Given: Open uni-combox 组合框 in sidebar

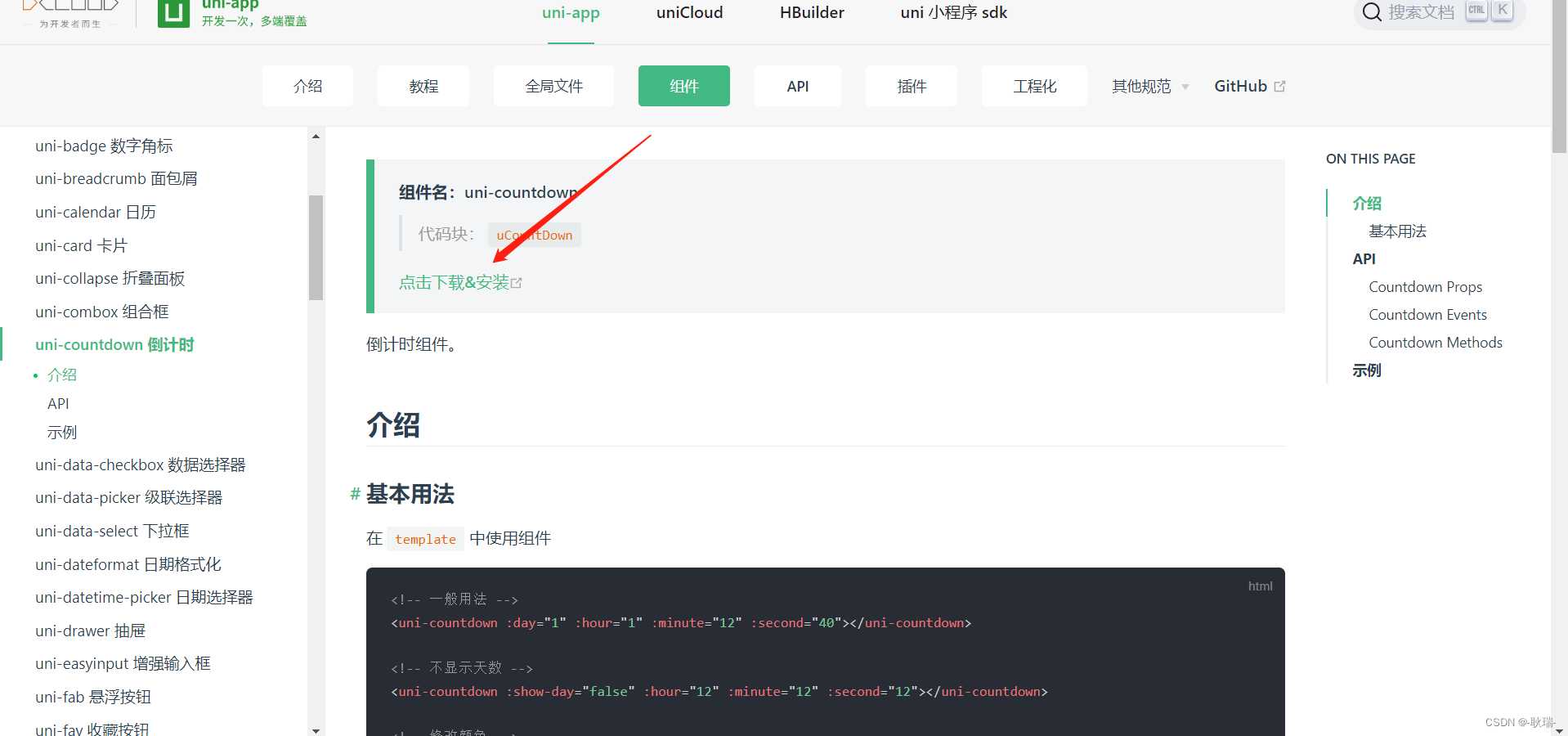Looking at the screenshot, I should point(102,312).
